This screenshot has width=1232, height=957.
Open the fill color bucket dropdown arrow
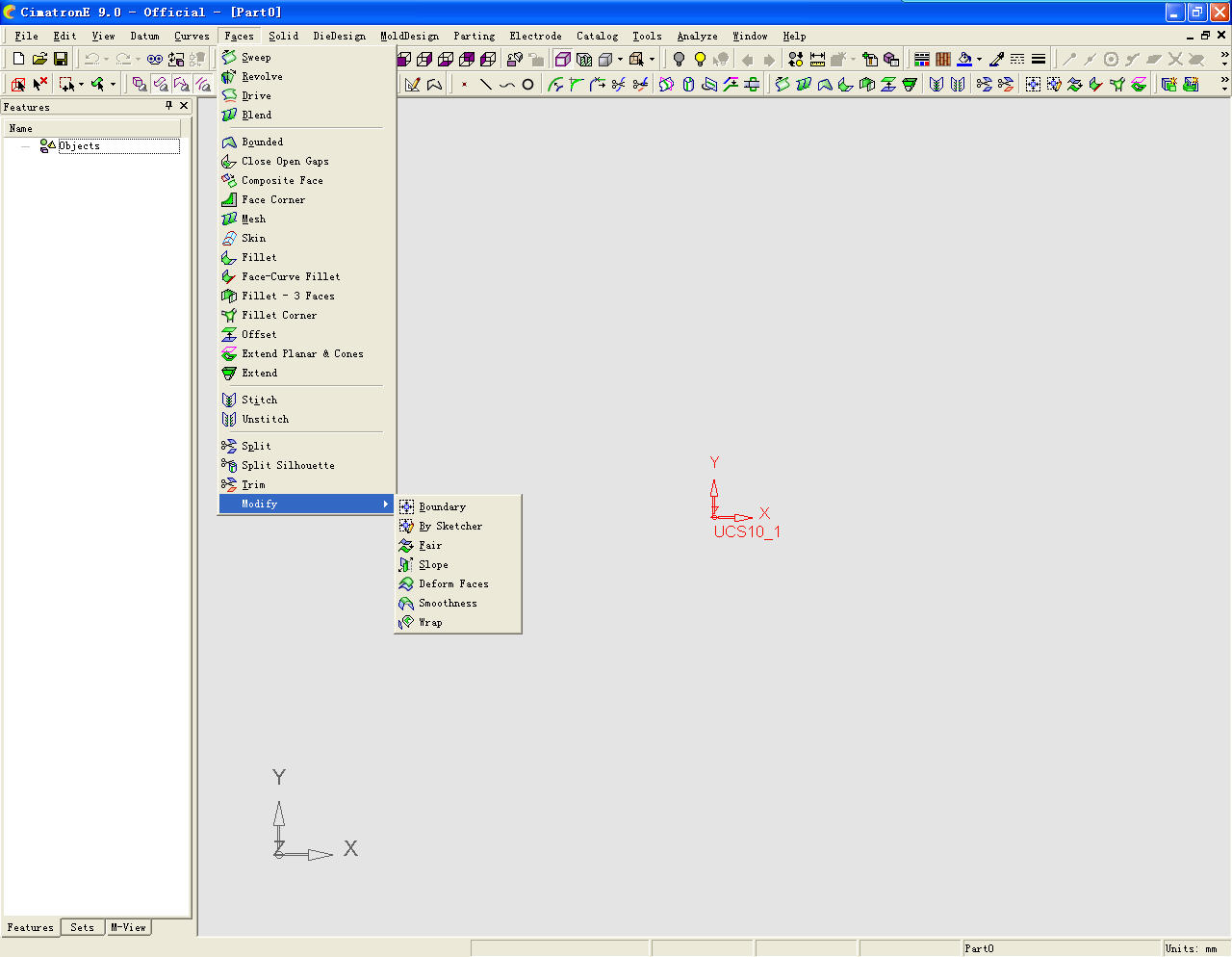point(979,59)
